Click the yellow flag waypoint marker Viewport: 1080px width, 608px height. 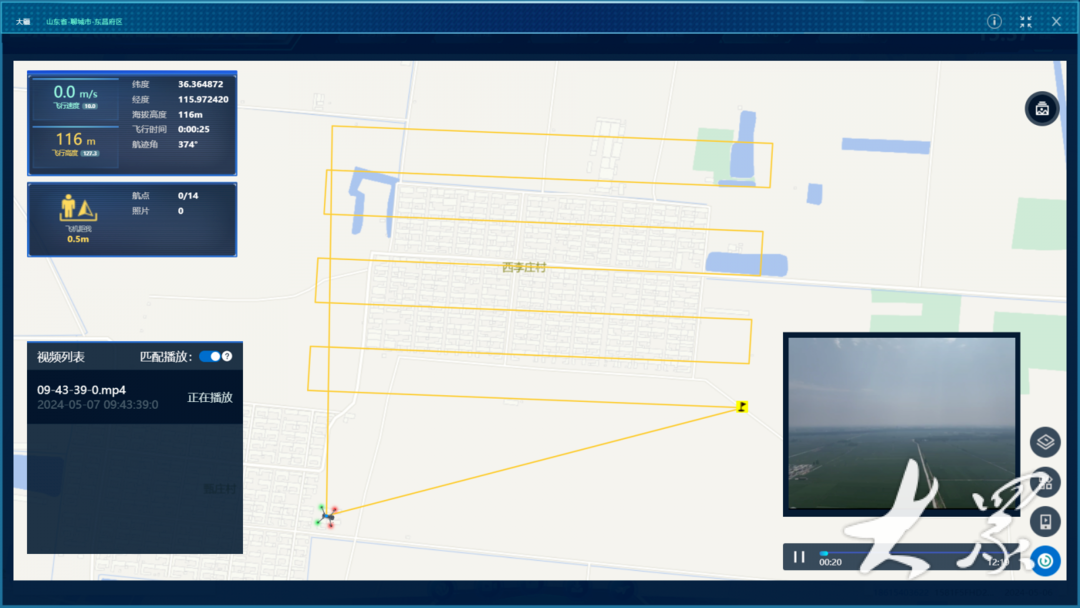(742, 406)
